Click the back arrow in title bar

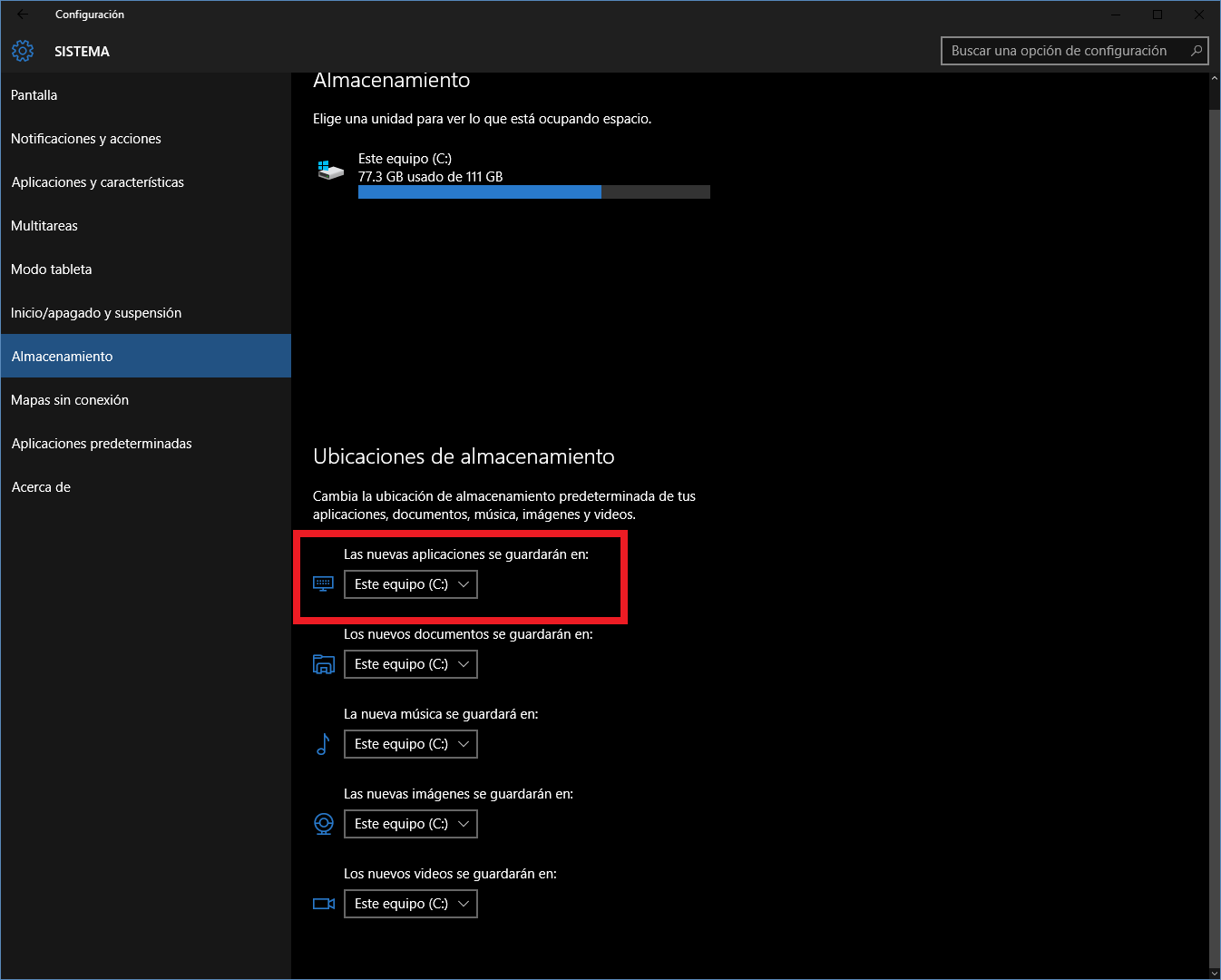point(23,15)
